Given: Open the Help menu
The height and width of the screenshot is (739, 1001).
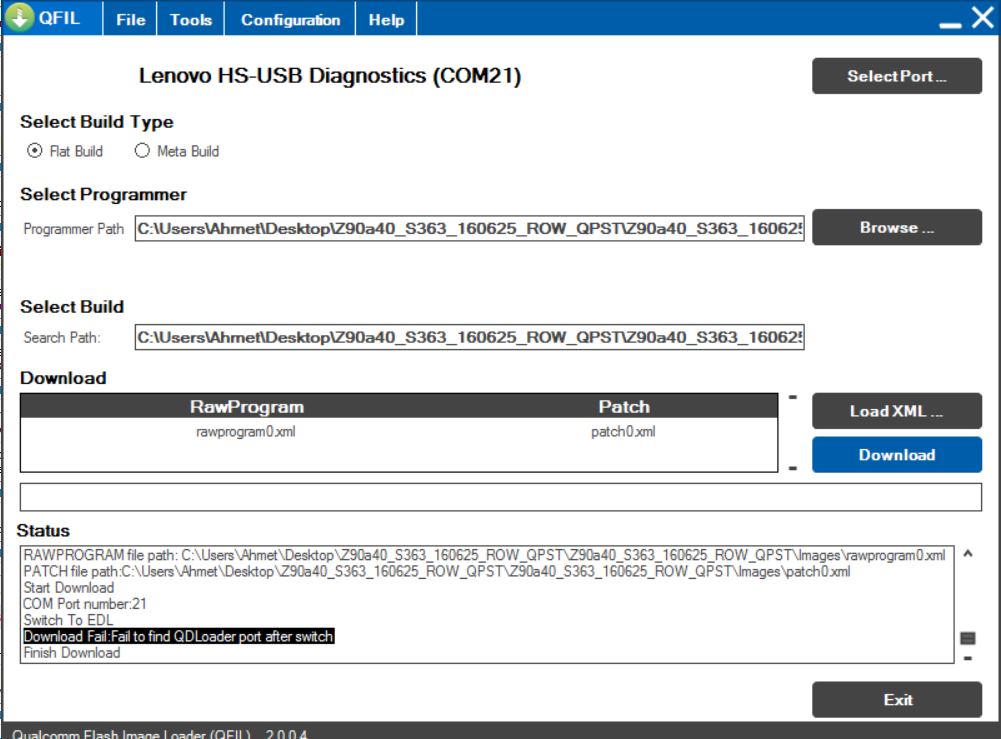Looking at the screenshot, I should [x=386, y=20].
